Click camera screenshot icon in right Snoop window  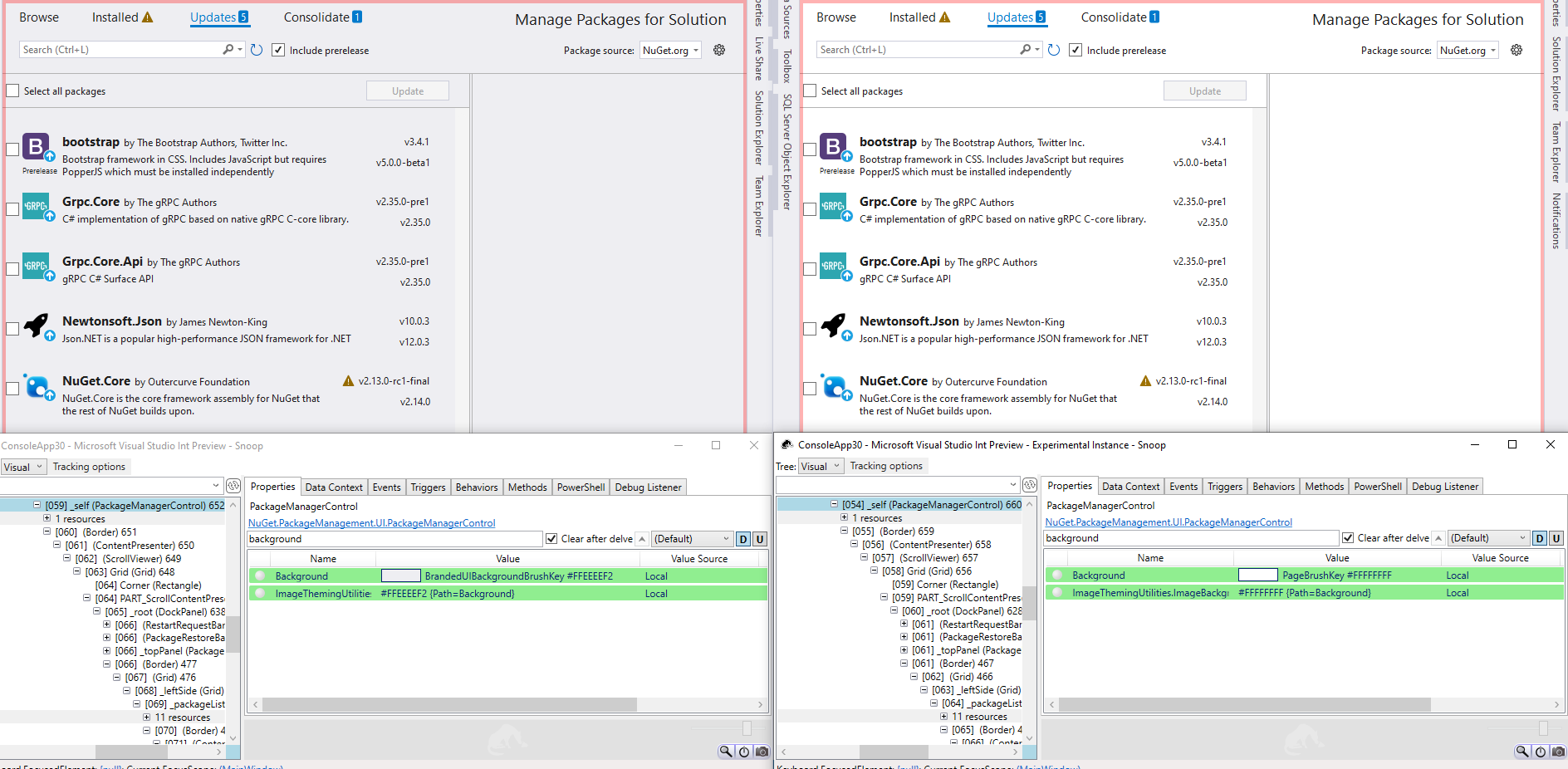pos(1558,752)
